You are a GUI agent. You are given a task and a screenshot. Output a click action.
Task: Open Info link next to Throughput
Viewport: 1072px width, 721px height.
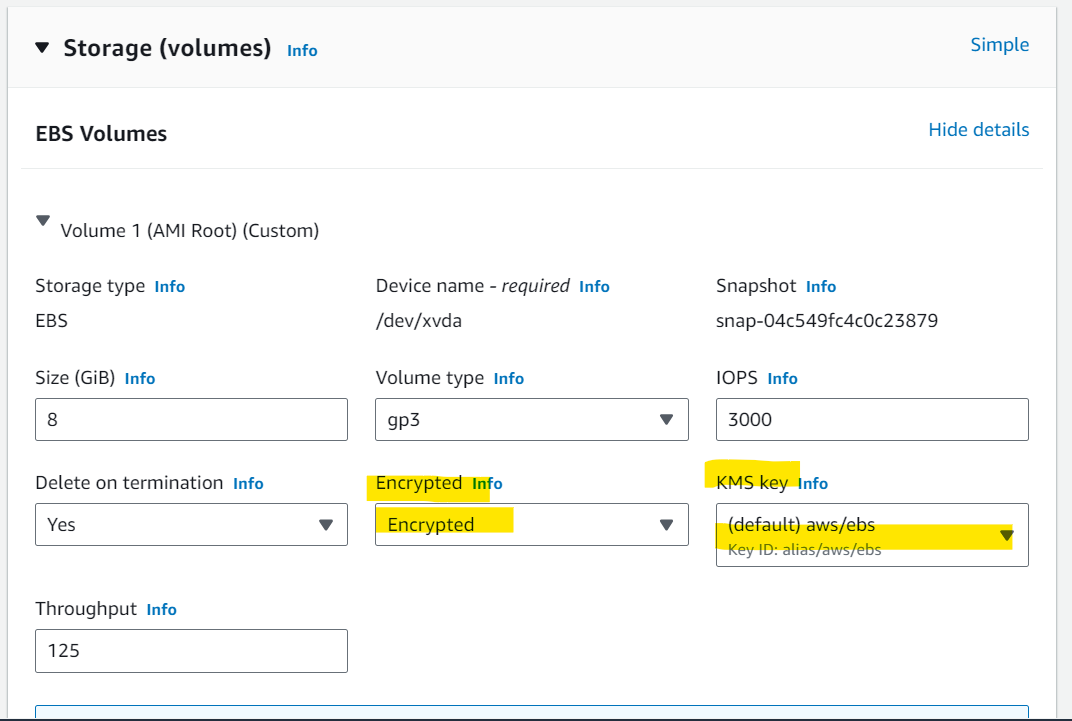point(161,610)
